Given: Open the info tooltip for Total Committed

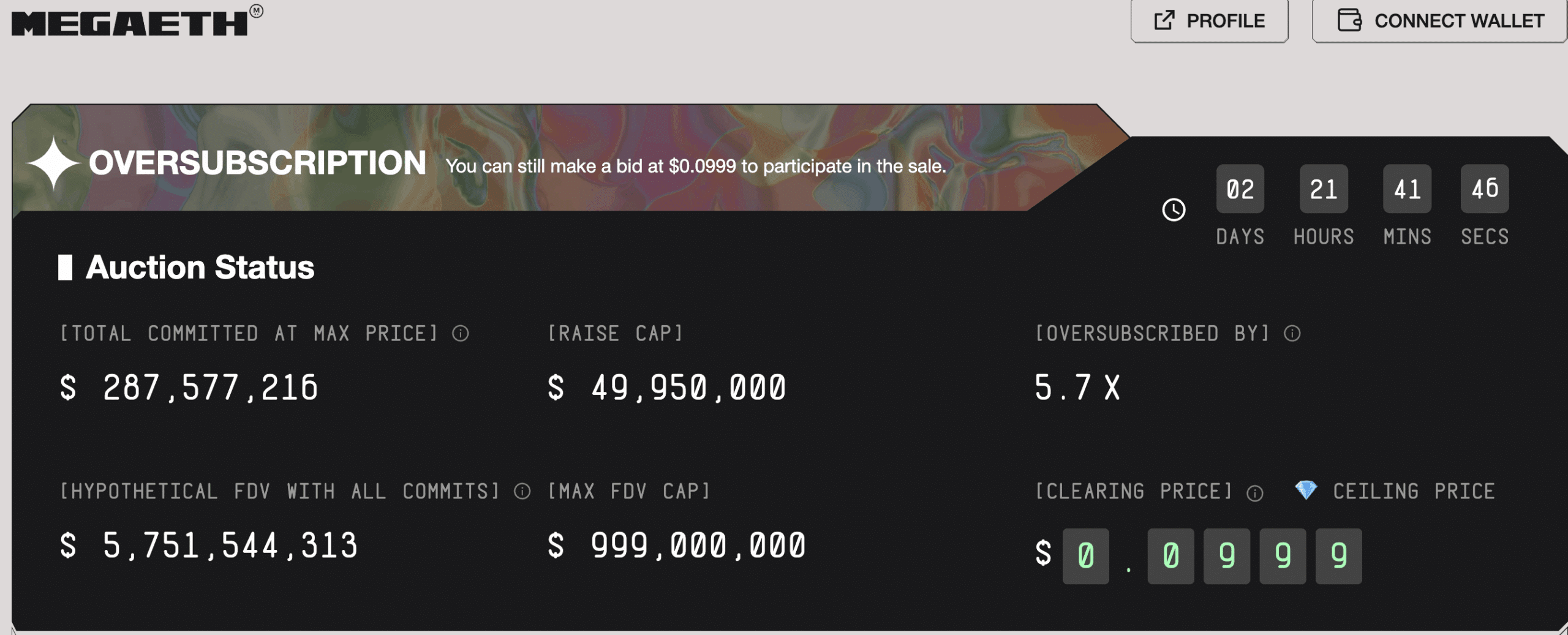Looking at the screenshot, I should click(459, 333).
